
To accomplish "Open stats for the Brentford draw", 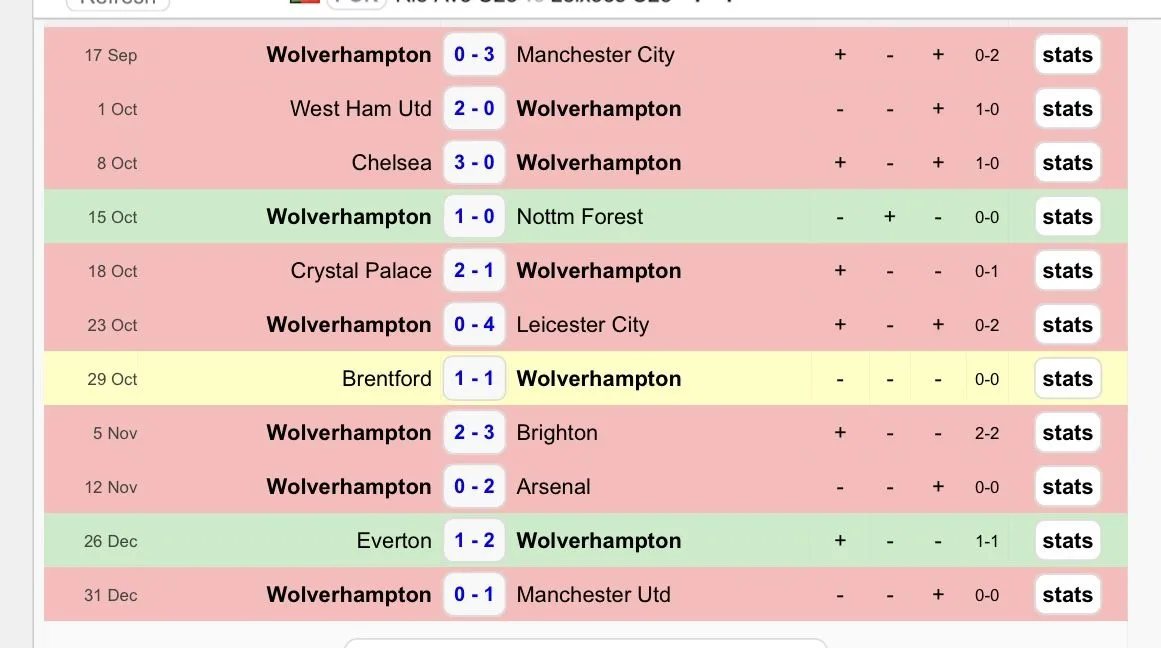I will point(1067,379).
